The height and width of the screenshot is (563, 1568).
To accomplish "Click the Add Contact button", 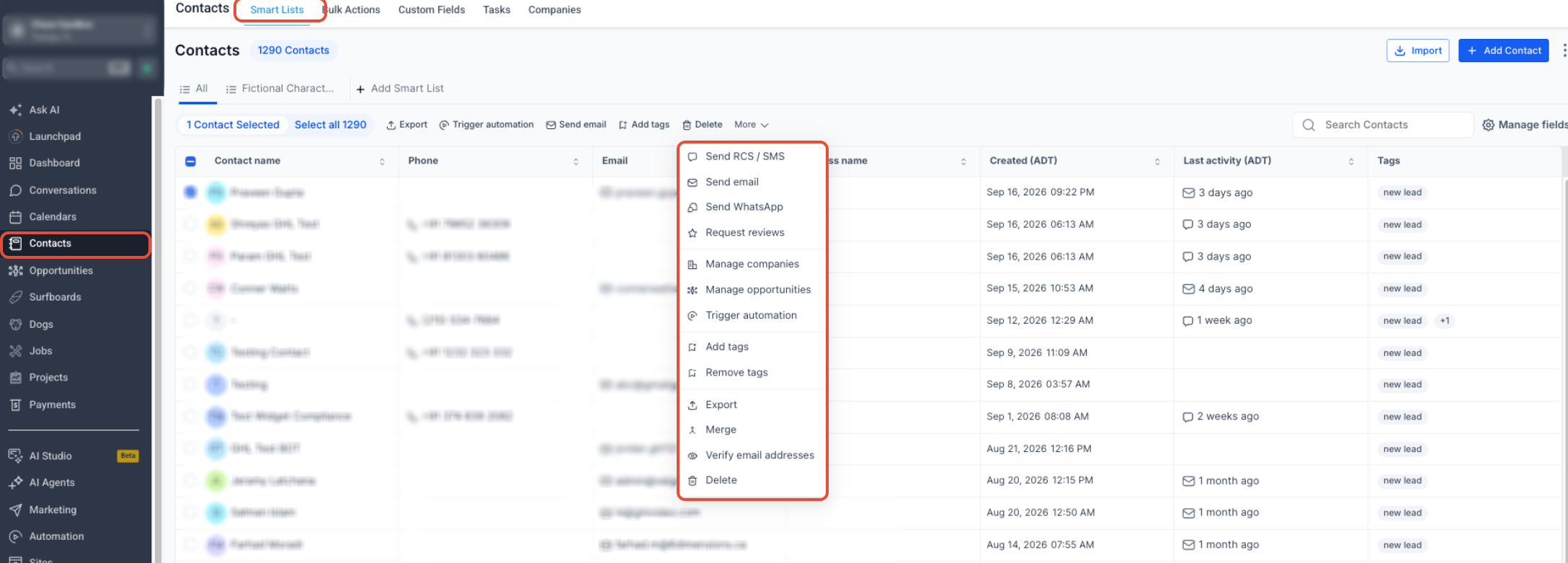I will (x=1503, y=50).
